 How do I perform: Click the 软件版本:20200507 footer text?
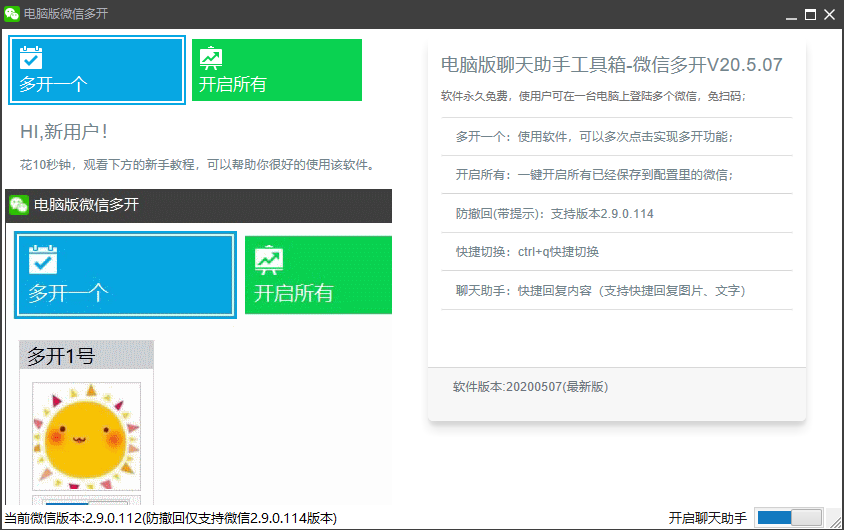tap(530, 386)
